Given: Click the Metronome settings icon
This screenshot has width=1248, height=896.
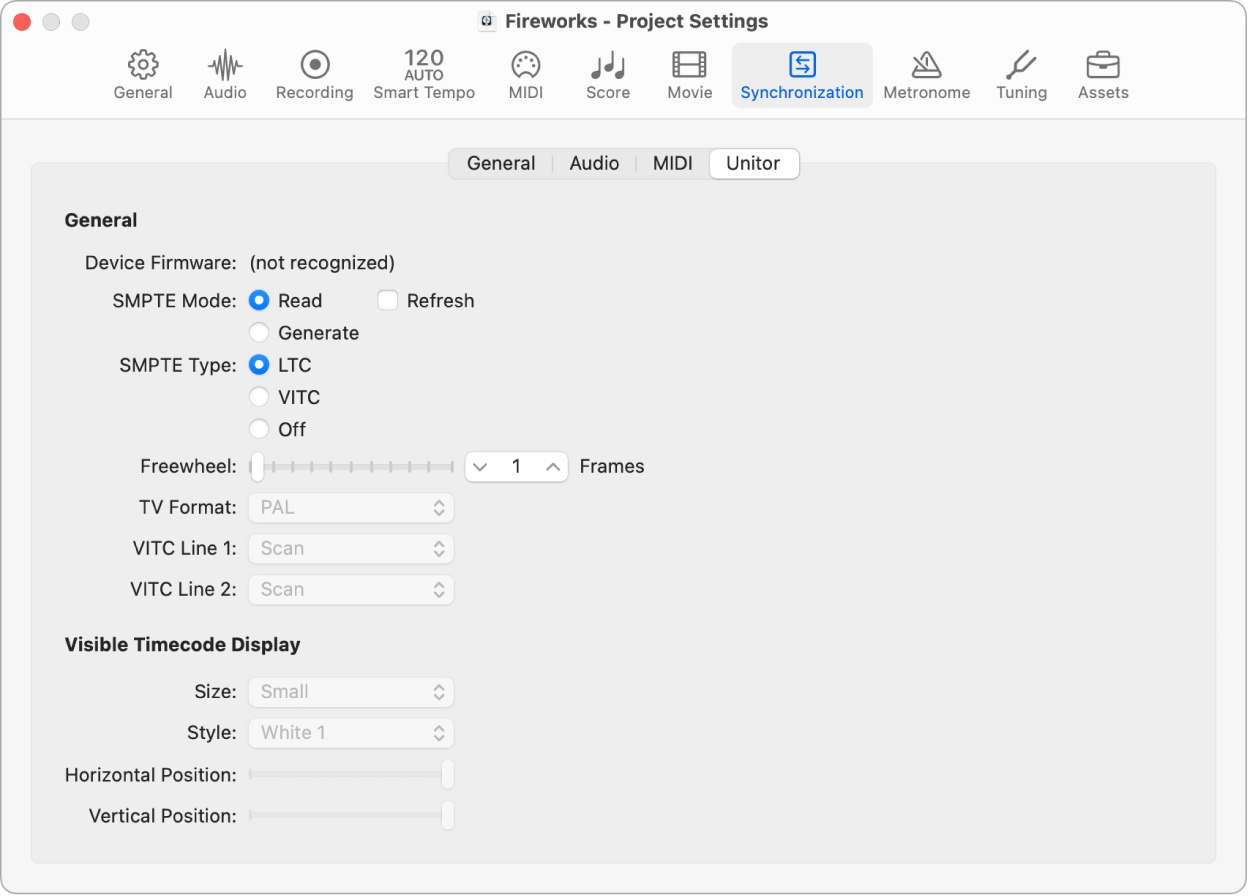Looking at the screenshot, I should 926,72.
